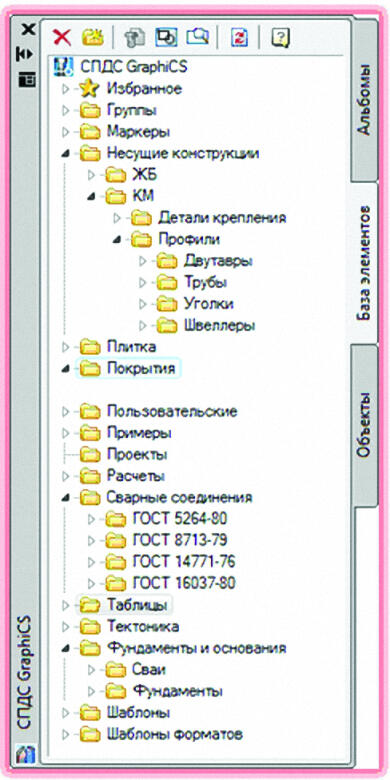Select the Фундаменты subfolder label
This screenshot has height=780, width=390.
click(177, 691)
